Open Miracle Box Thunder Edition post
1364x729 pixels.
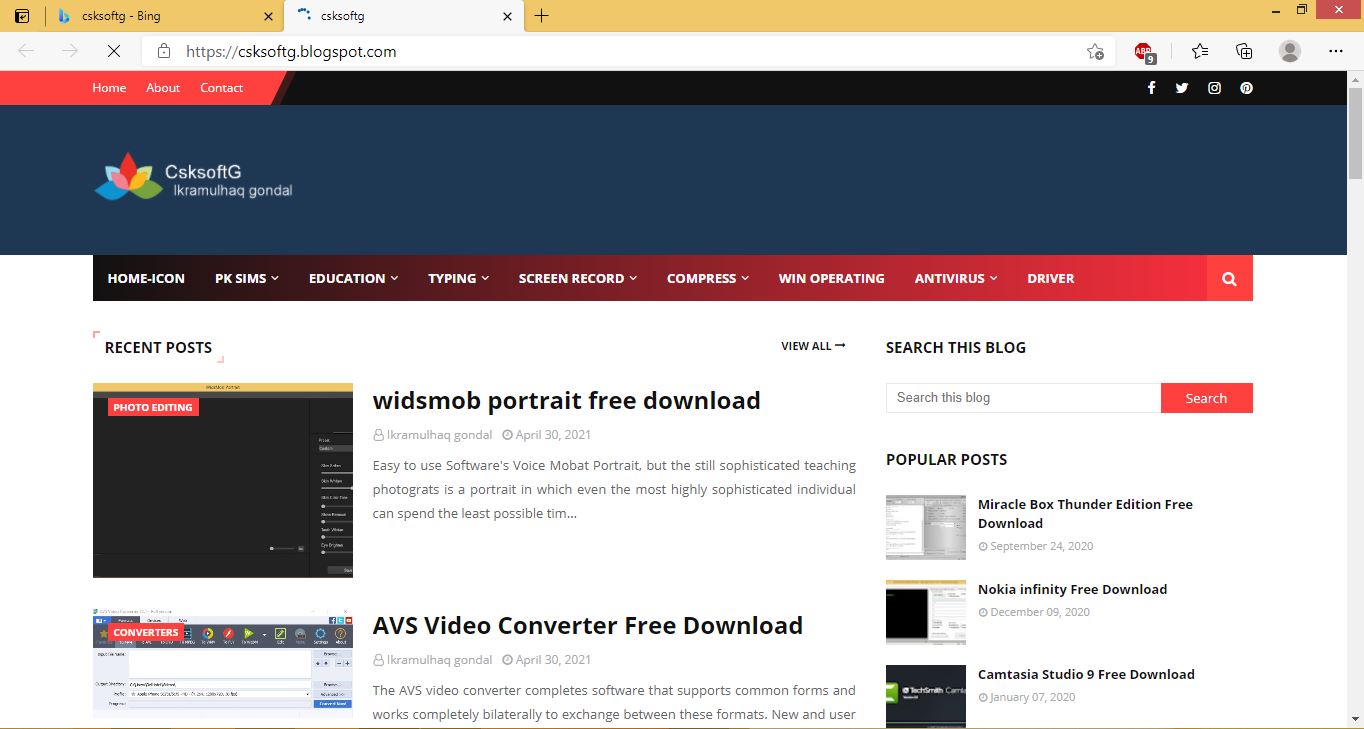1085,513
